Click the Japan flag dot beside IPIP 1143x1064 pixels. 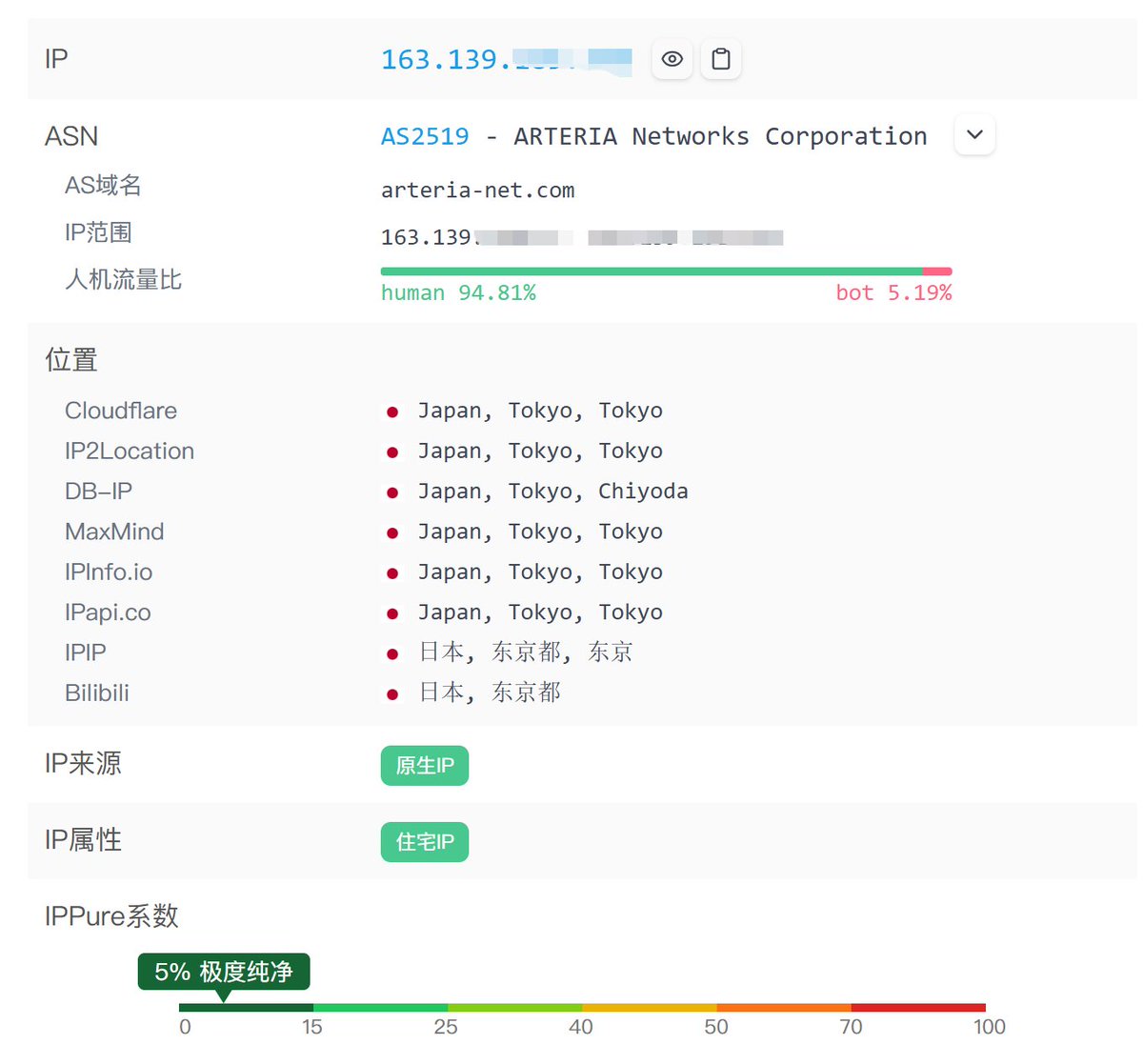pyautogui.click(x=391, y=654)
